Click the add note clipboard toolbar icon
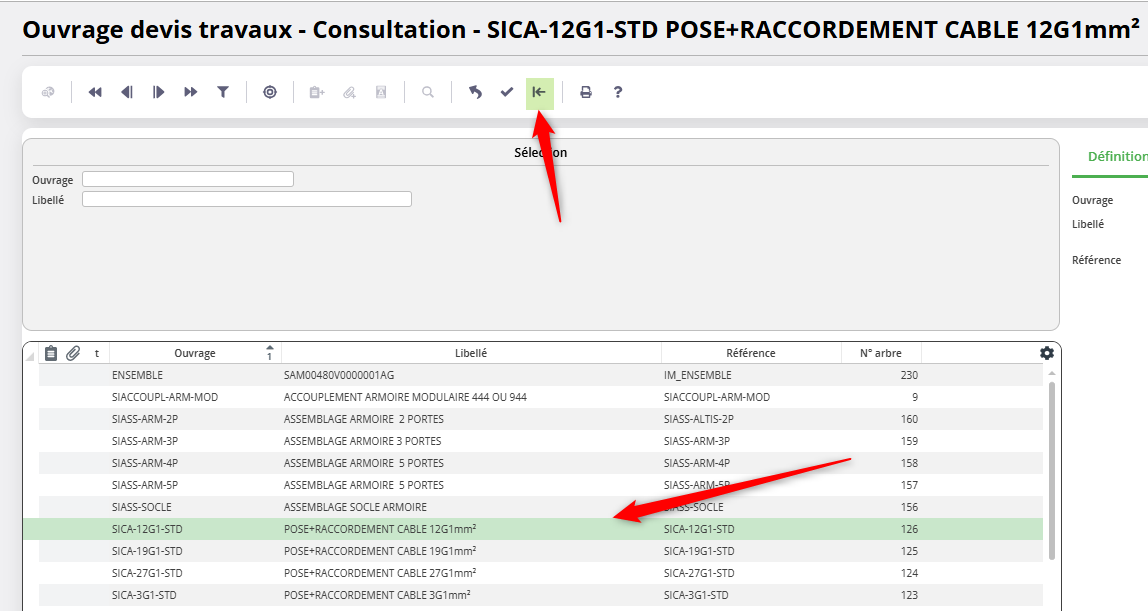This screenshot has height=611, width=1148. click(316, 92)
